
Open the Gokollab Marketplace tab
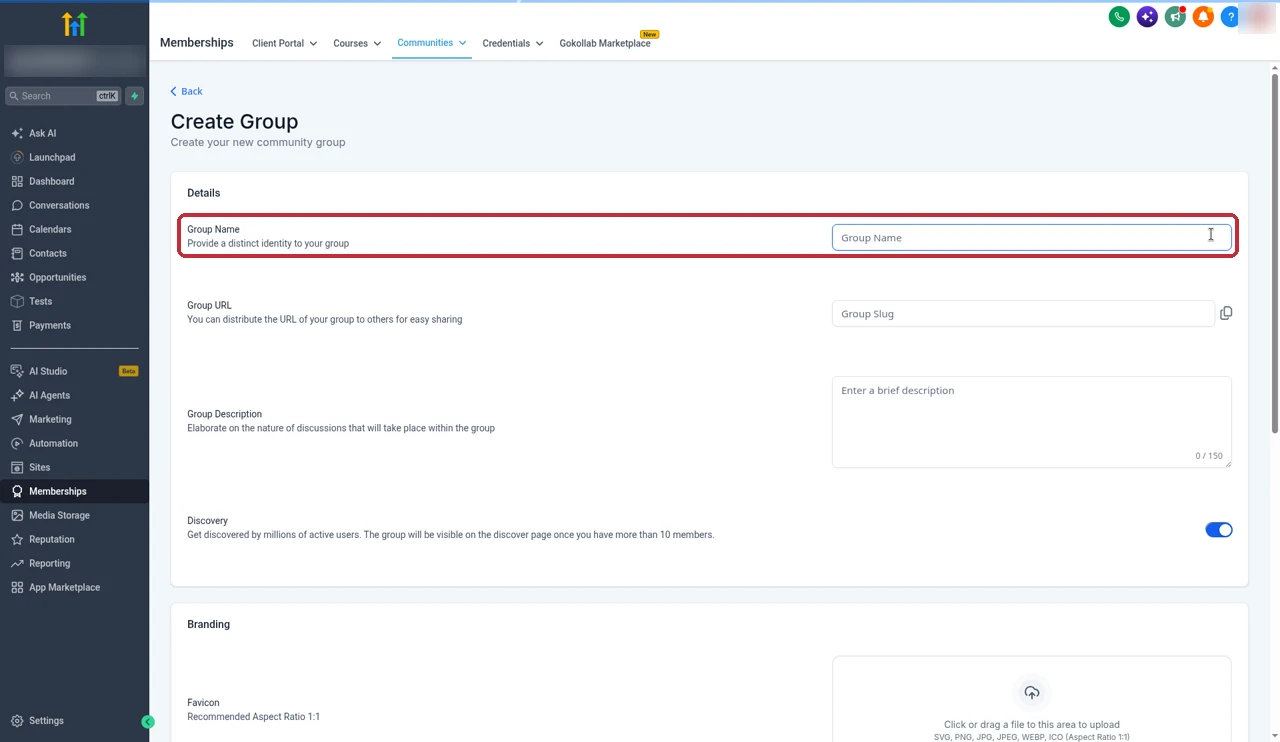click(x=605, y=43)
